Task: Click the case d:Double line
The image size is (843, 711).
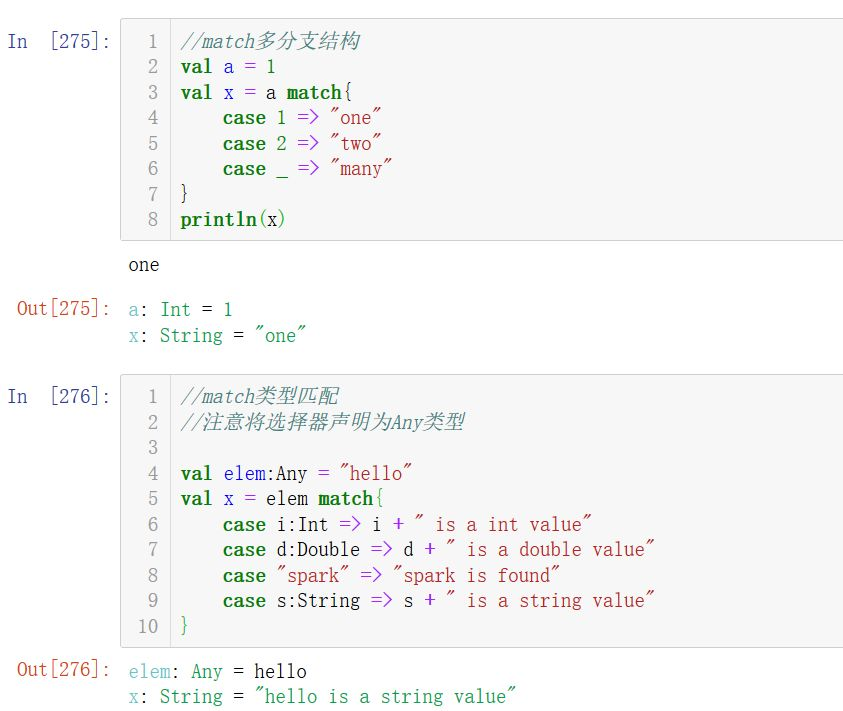Action: (439, 549)
